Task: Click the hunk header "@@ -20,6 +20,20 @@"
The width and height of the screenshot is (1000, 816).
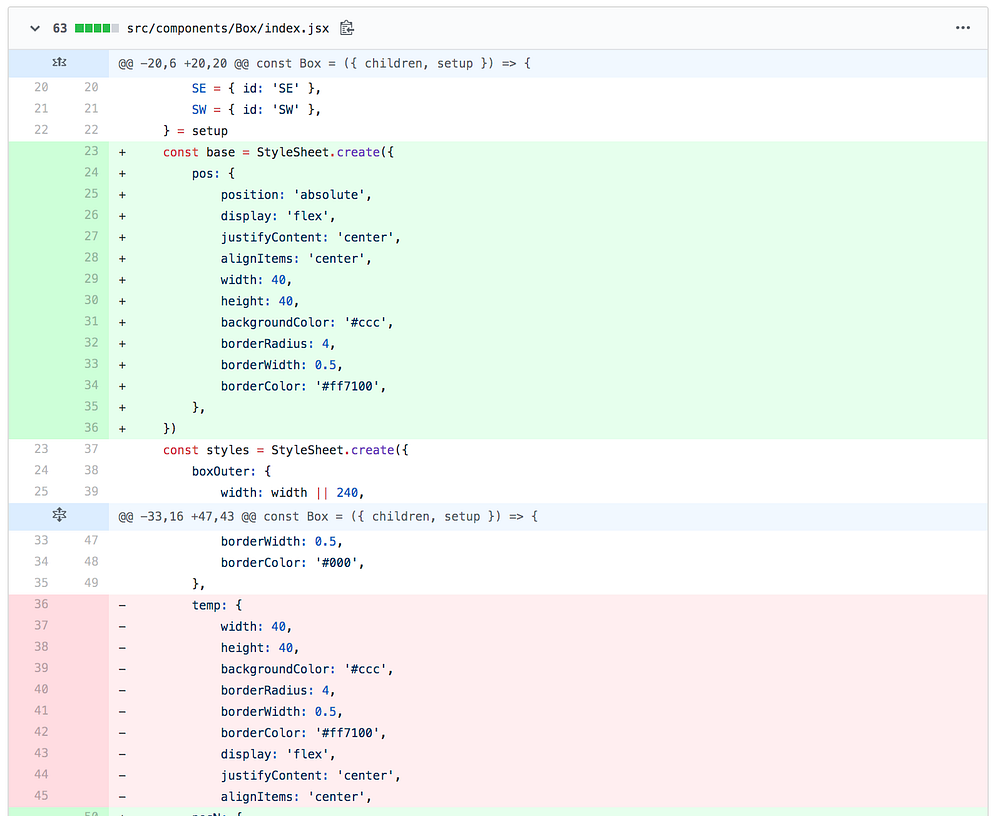Action: click(x=184, y=63)
